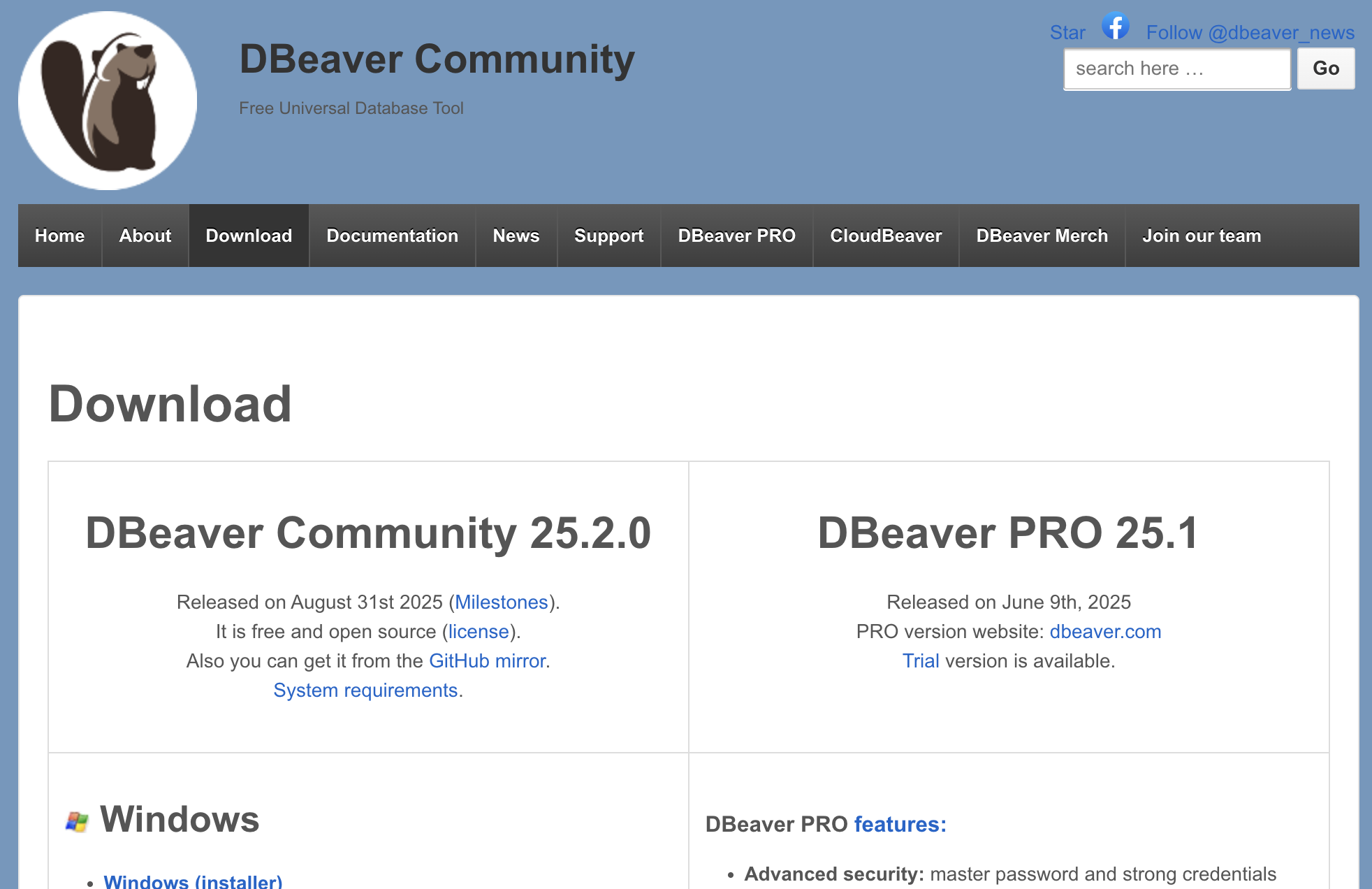1372x889 pixels.
Task: Click the Star link
Action: (1067, 33)
